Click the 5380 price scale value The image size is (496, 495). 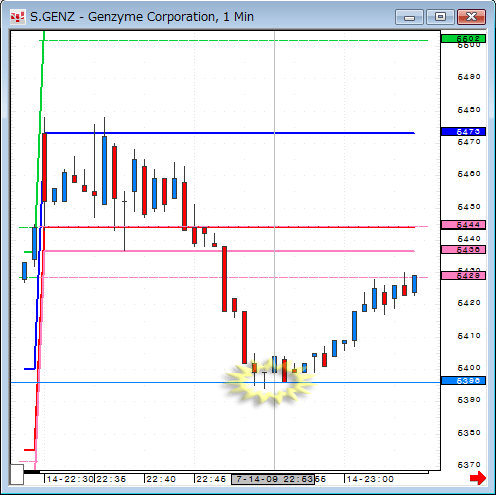(469, 433)
